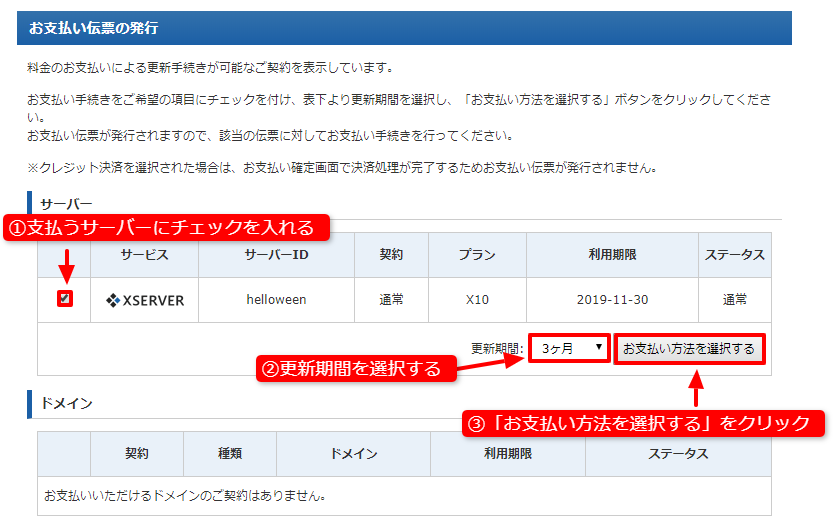839x525 pixels.
Task: Click the 2019-11-30 expiry date cell
Action: 612,299
